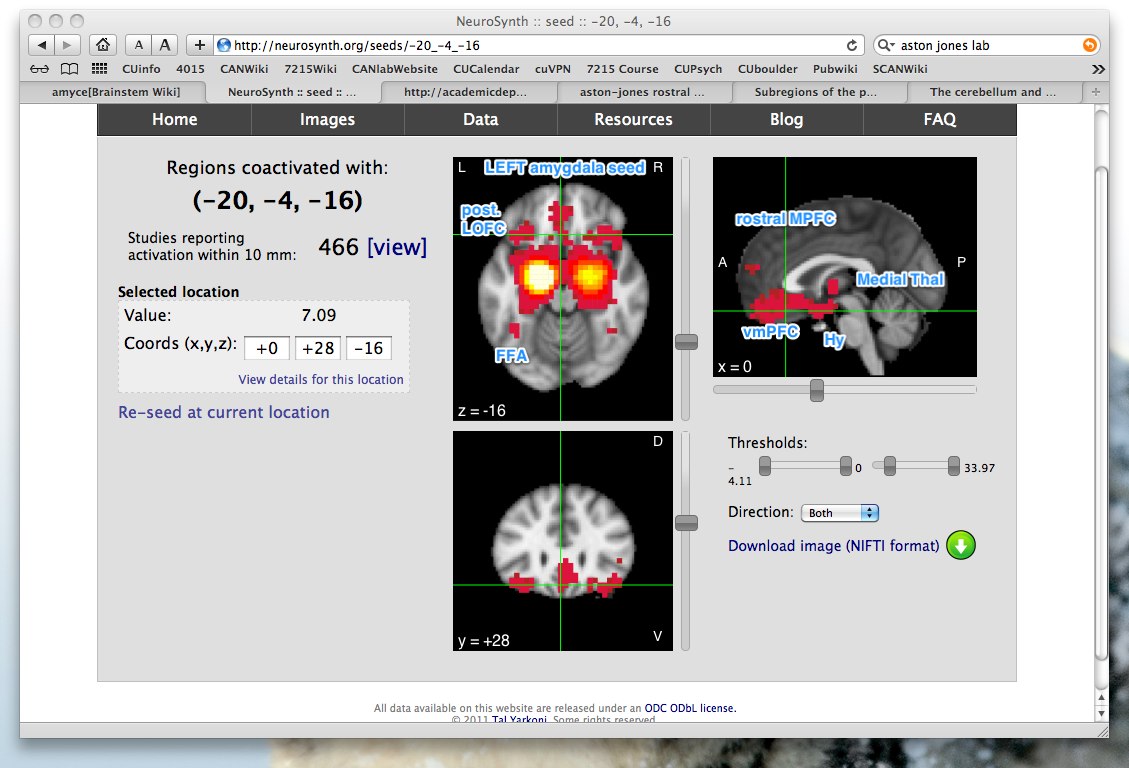Add bookmark with the plus button

(199, 45)
